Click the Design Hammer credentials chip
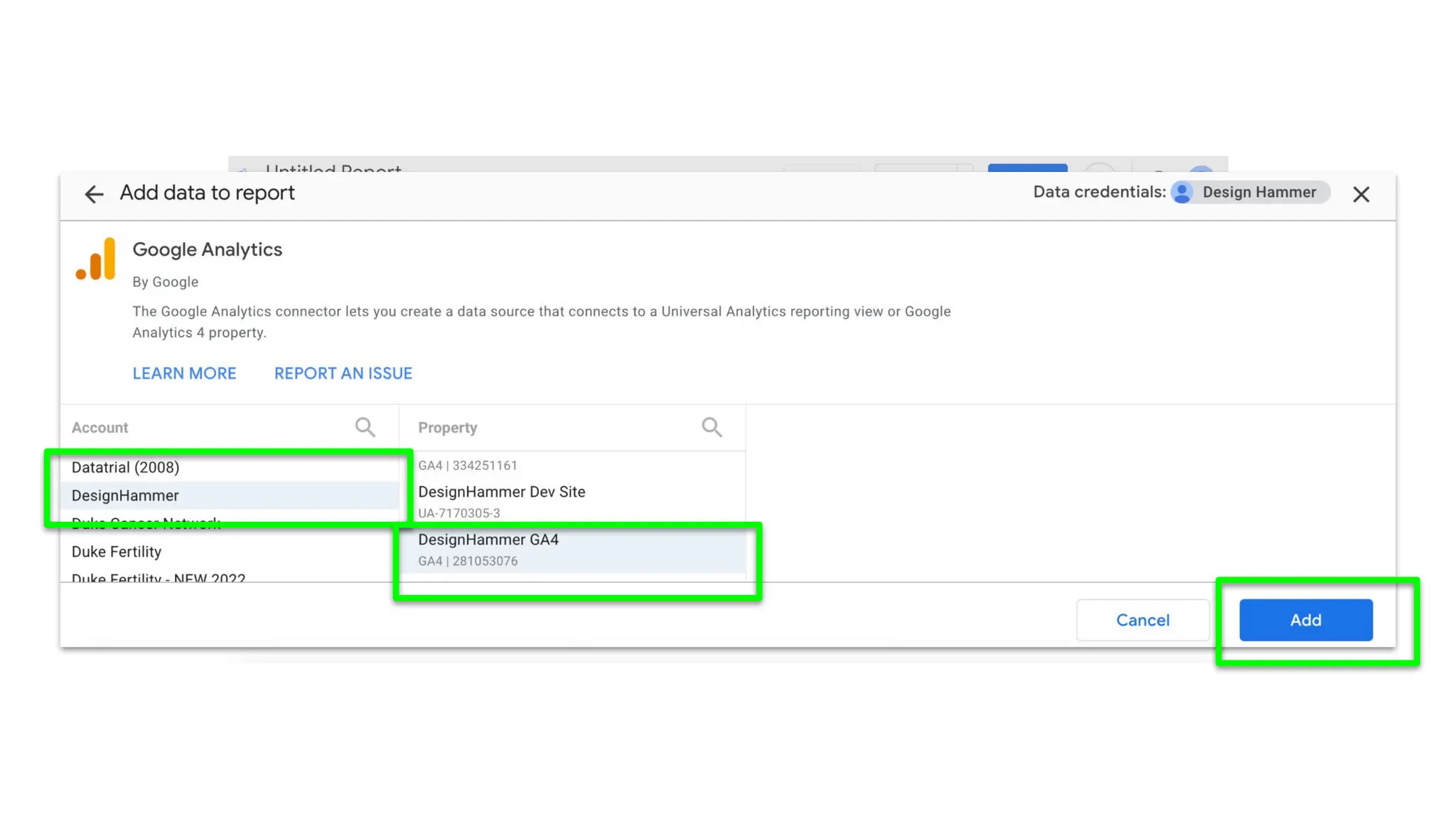This screenshot has height=819, width=1456. pos(1258,193)
